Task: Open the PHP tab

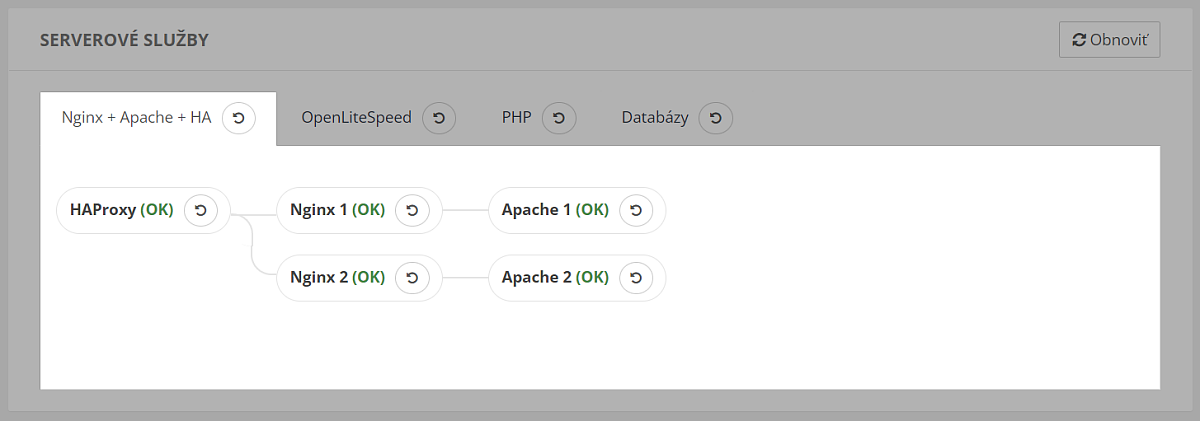Action: coord(516,118)
